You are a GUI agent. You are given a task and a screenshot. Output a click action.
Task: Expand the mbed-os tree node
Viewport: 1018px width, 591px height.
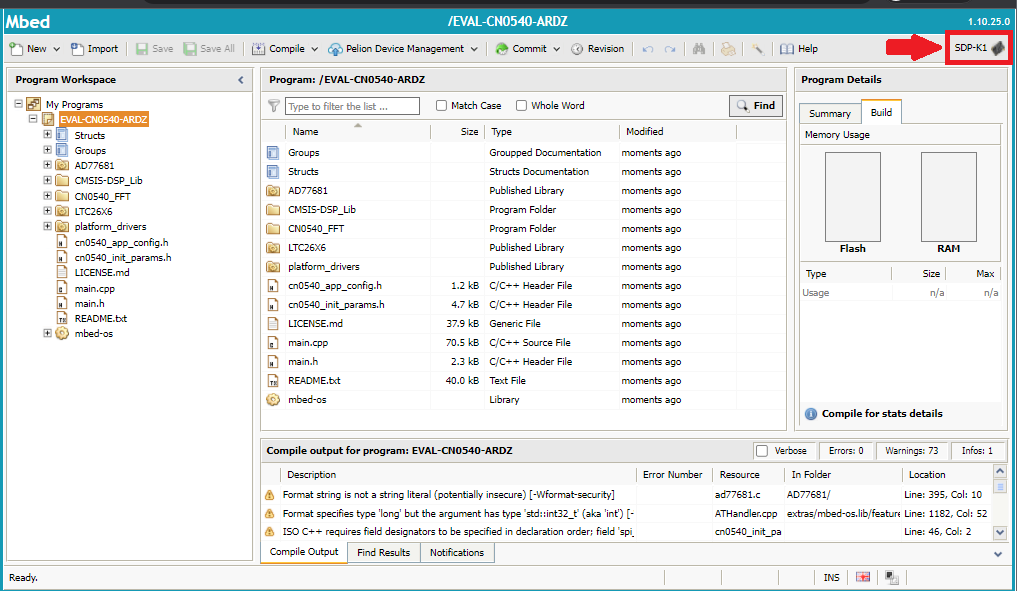coord(47,333)
